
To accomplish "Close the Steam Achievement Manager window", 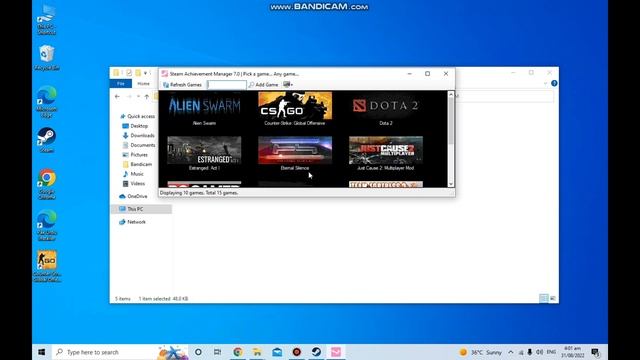I will (x=446, y=73).
